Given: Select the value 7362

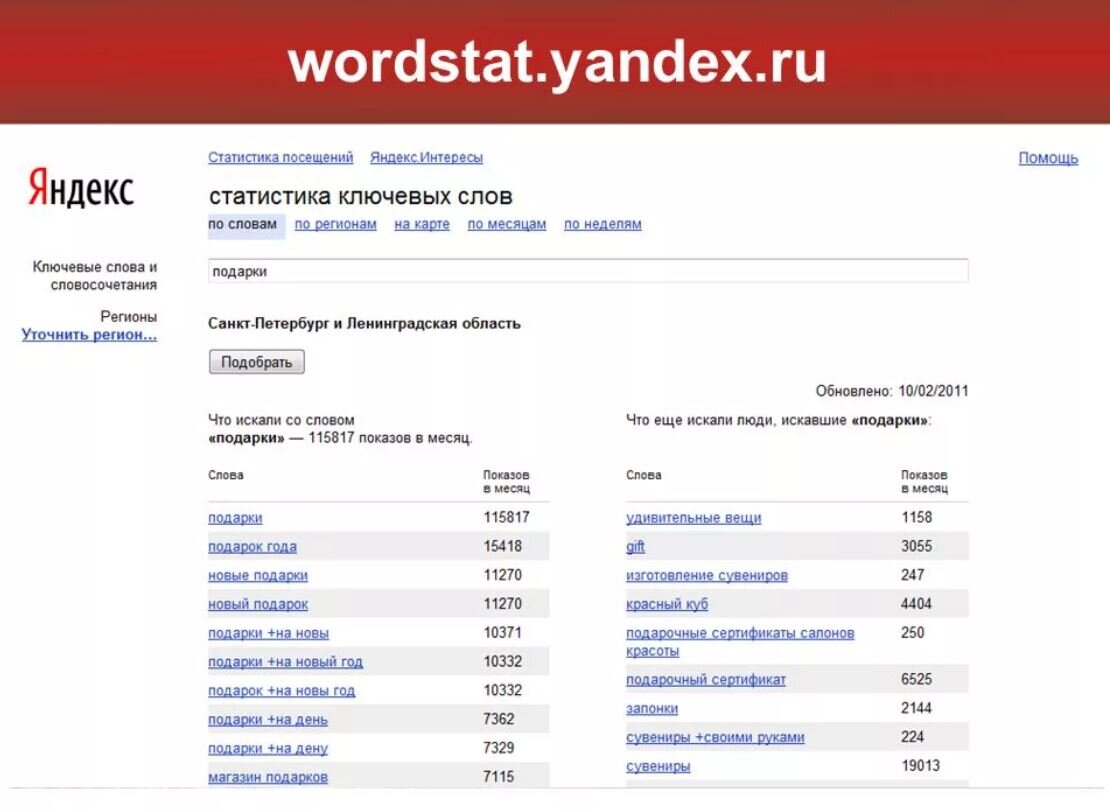Looking at the screenshot, I should [498, 719].
